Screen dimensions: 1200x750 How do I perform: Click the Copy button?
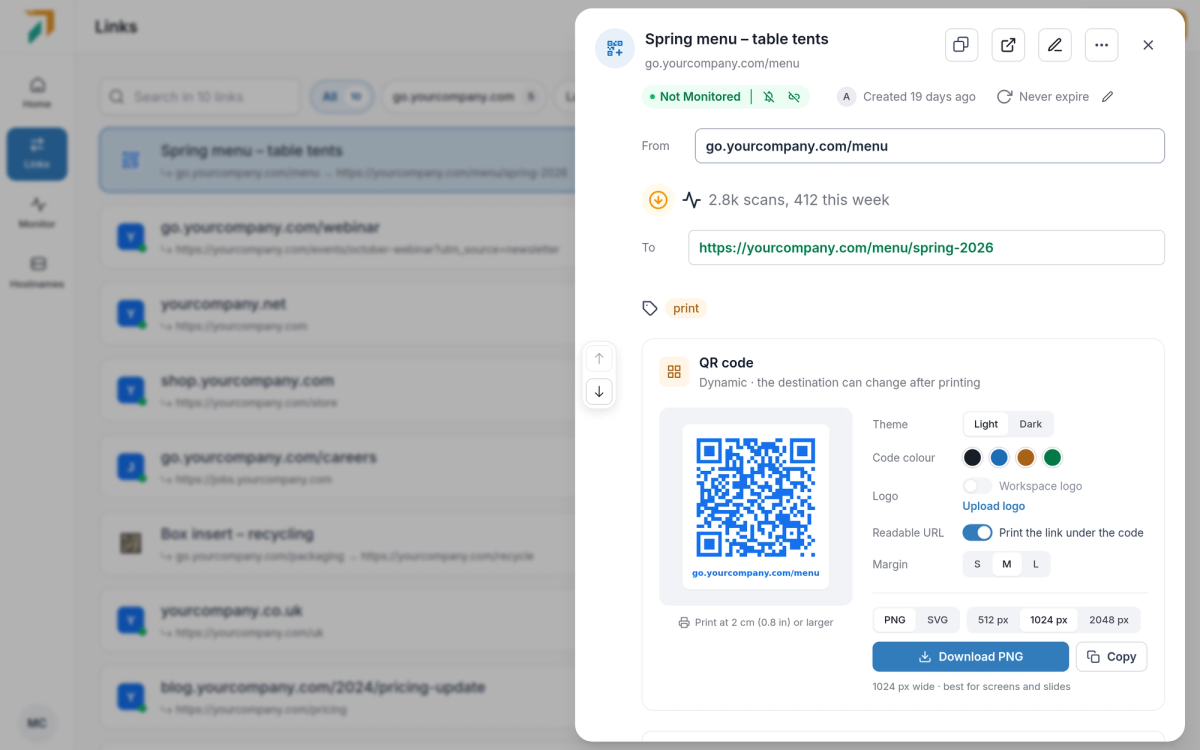coord(1111,657)
